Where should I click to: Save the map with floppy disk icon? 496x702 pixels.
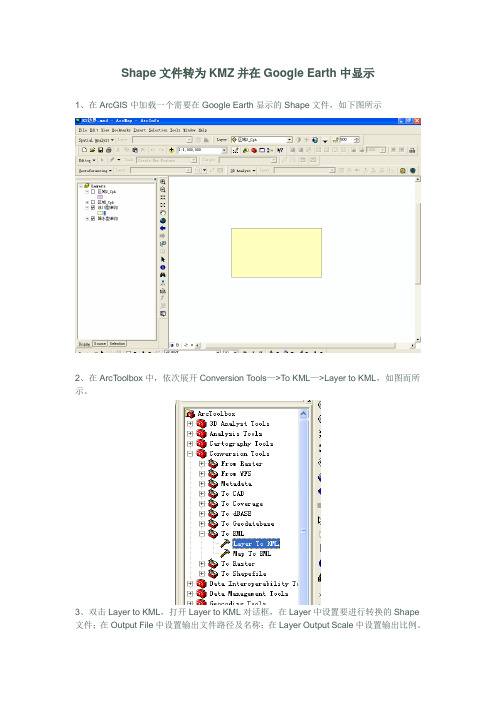click(101, 150)
